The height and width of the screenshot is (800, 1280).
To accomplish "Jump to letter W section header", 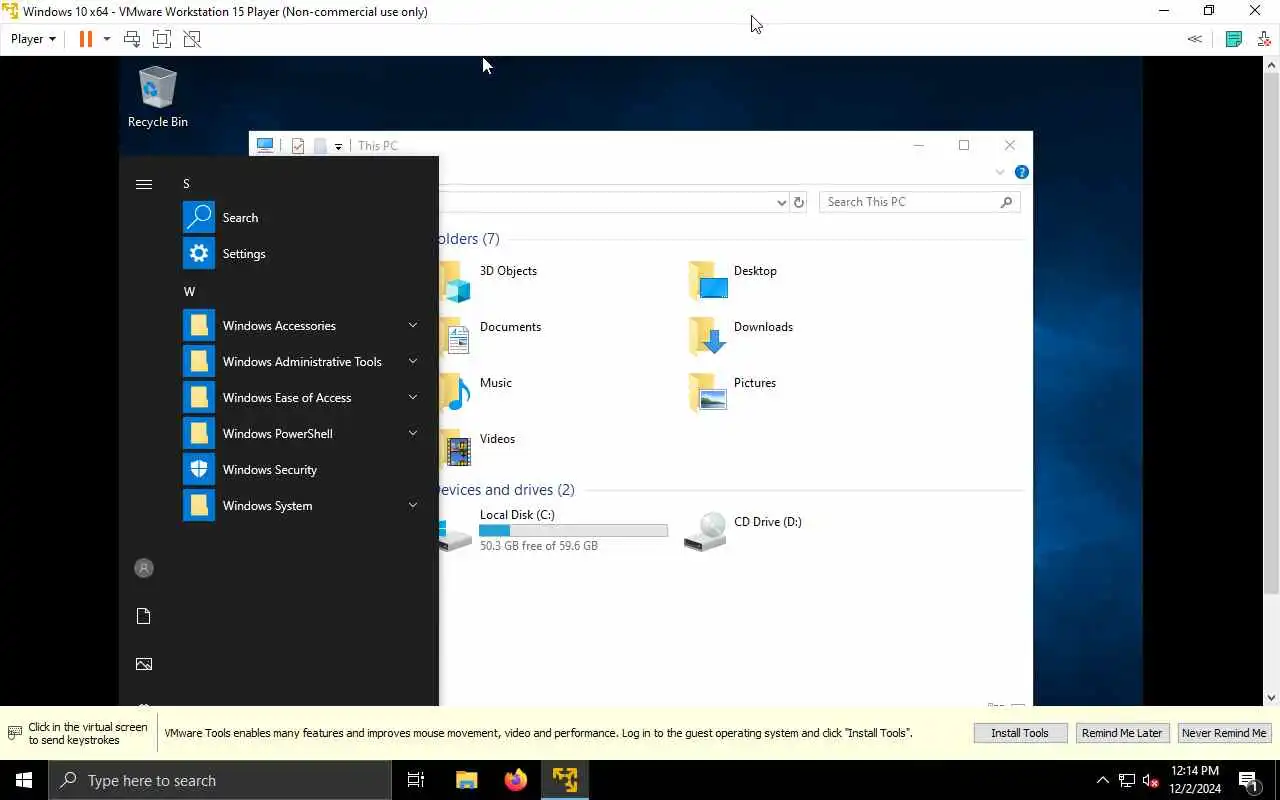I will [x=189, y=292].
